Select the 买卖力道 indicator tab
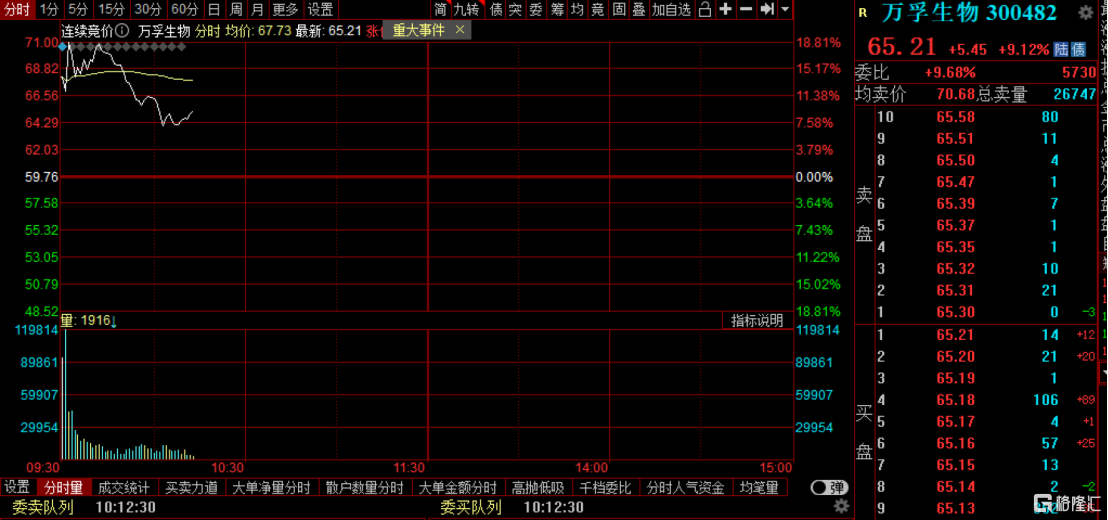The width and height of the screenshot is (1108, 520). (191, 488)
